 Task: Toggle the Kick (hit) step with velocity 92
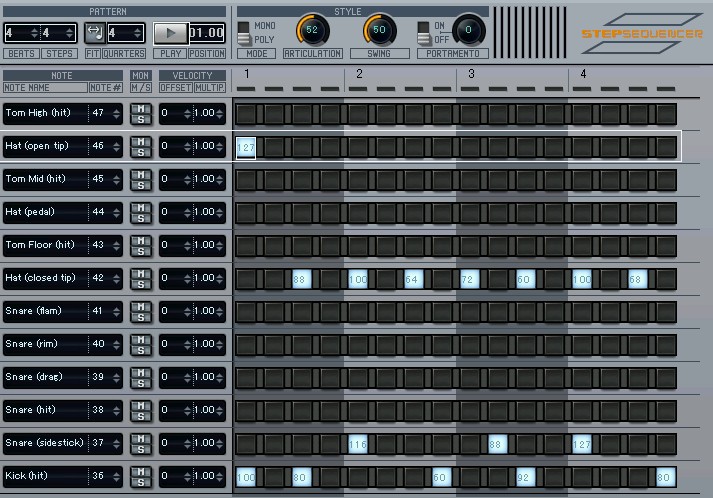(526, 477)
